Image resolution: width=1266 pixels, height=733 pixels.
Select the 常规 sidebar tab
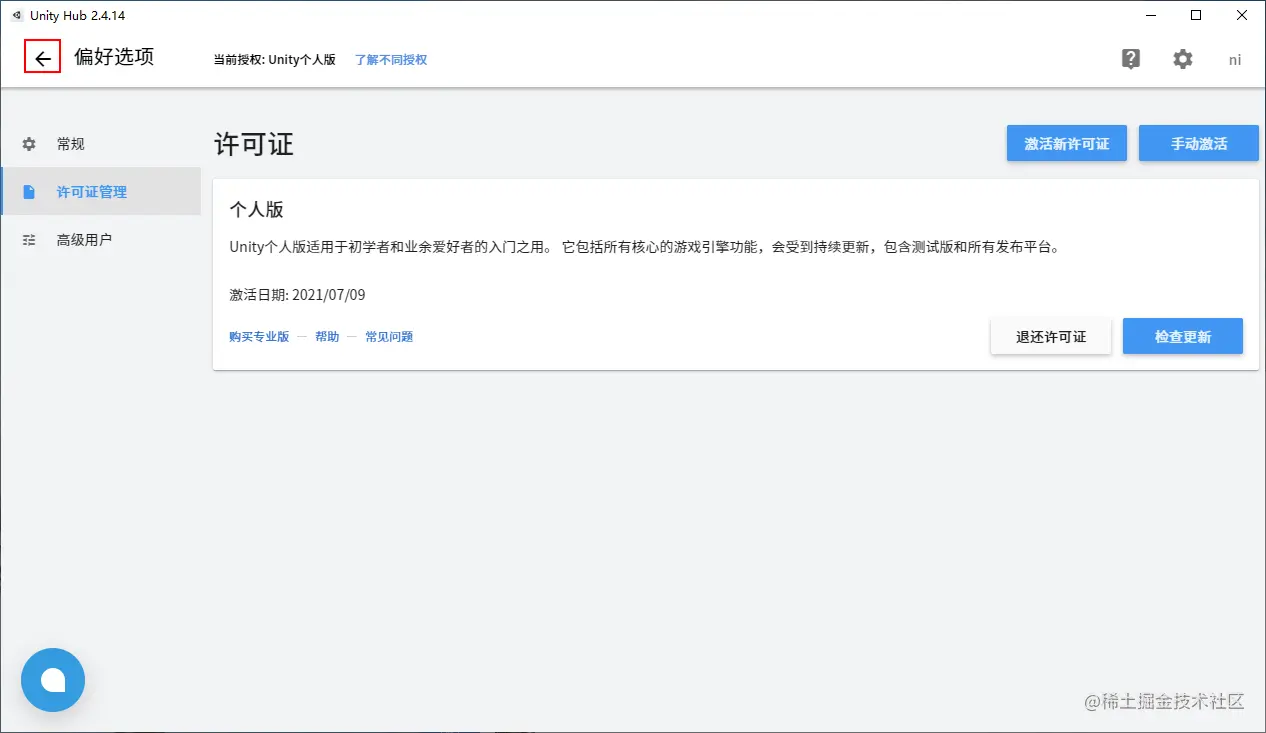(x=100, y=144)
